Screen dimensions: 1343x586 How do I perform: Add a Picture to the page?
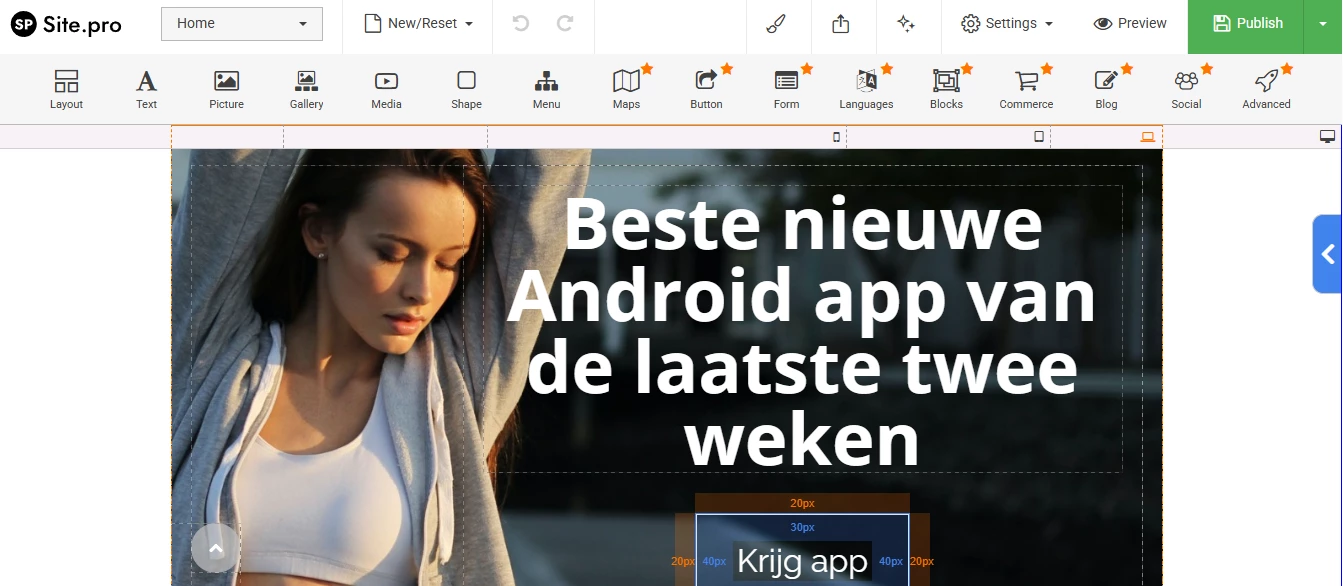pos(226,88)
